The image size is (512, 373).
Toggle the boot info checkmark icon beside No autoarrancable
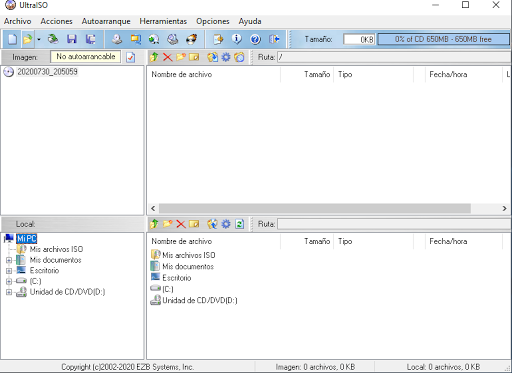click(x=131, y=57)
